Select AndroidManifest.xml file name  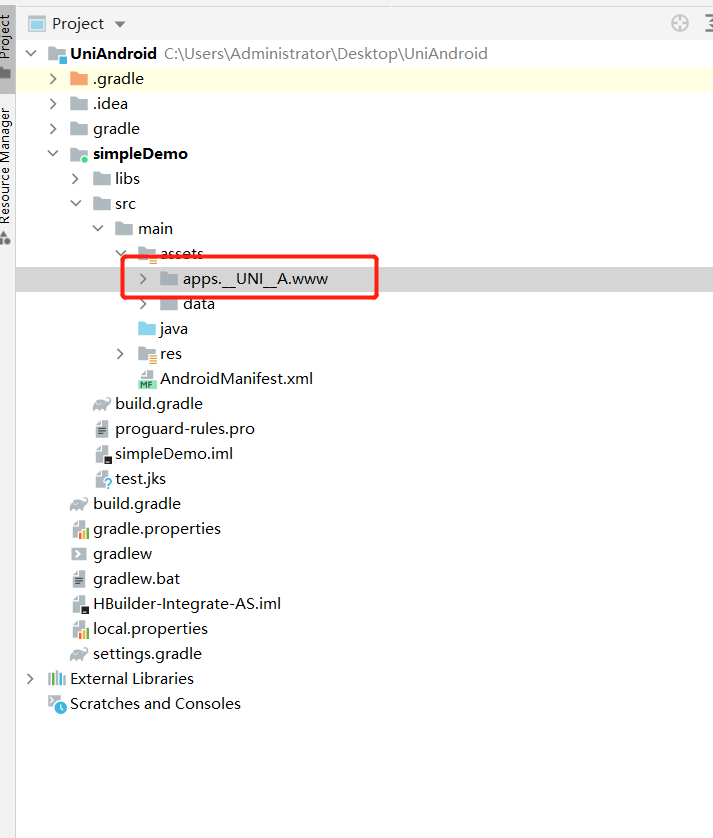coord(236,379)
